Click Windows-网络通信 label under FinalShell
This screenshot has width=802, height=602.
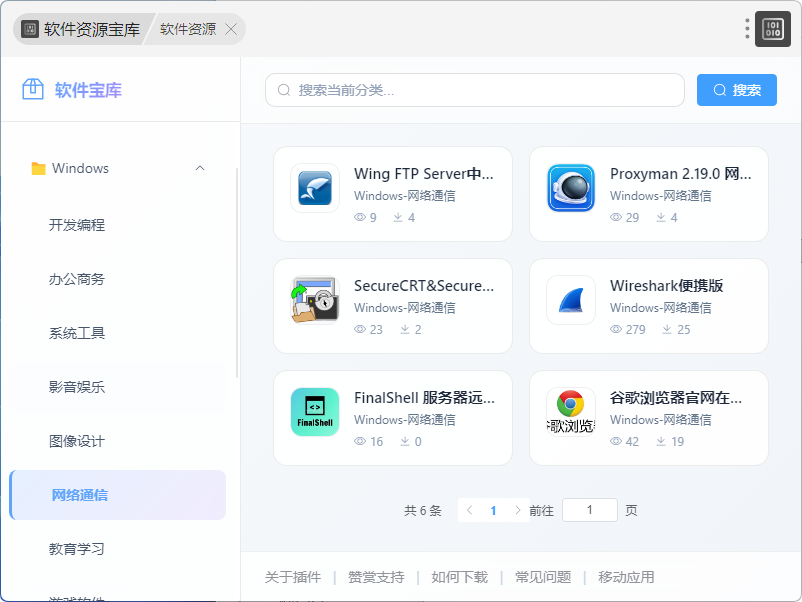(405, 419)
